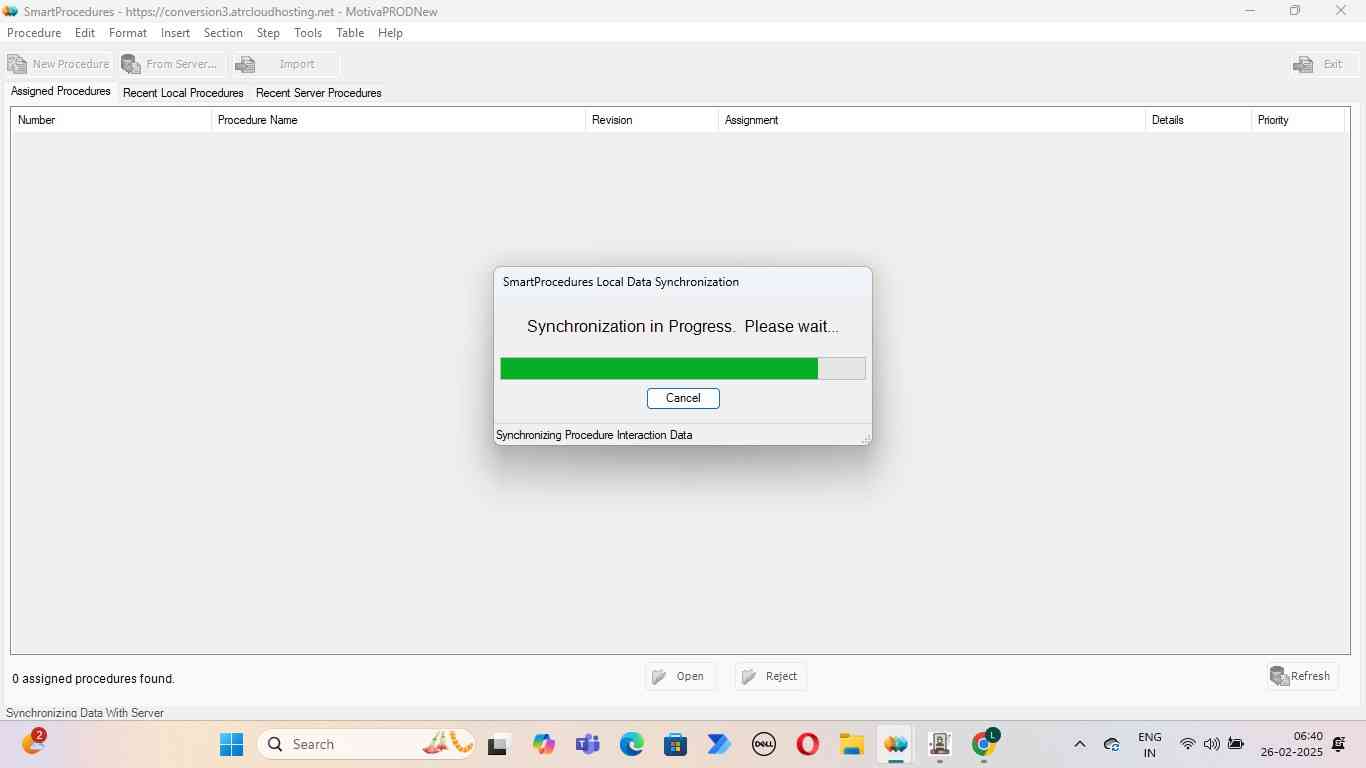
Task: Open the Tools menu
Action: point(308,33)
